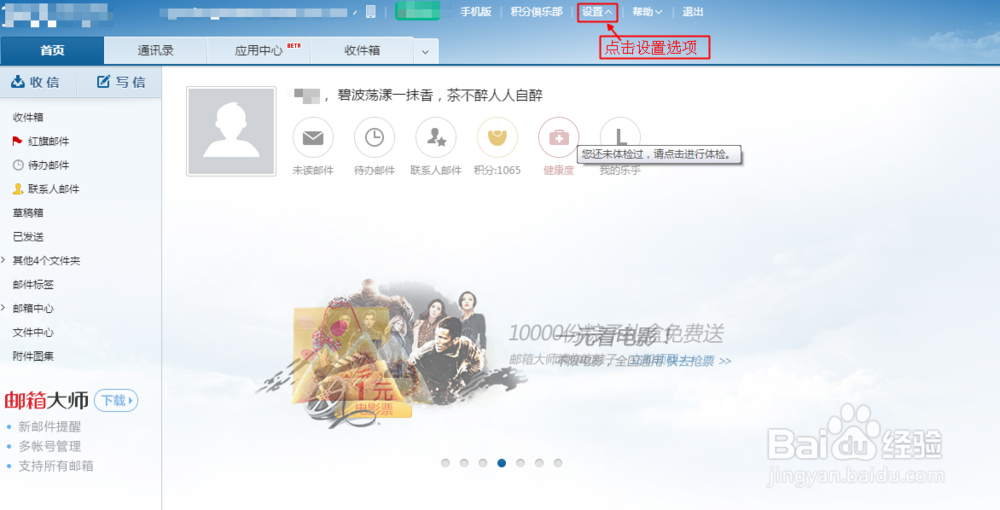This screenshot has height=510, width=1000.
Task: Click the 邮箱大师 下载 button
Action: [116, 400]
